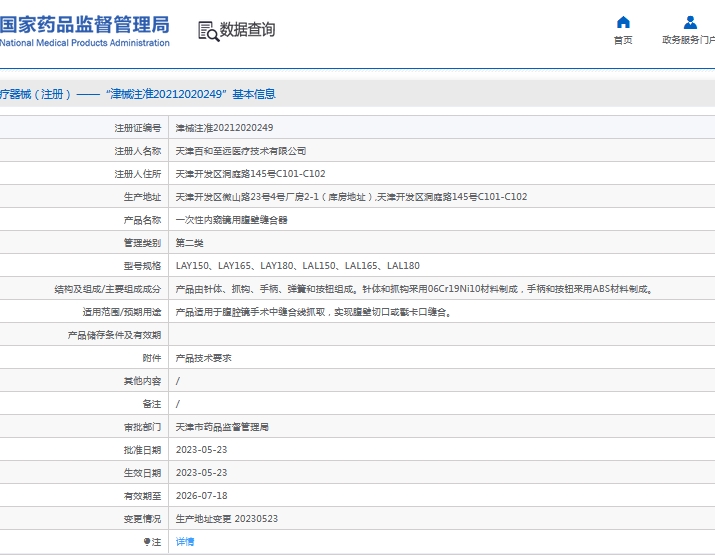Select product name 一次性内窥镜用腹壁缝合器
715x555 pixels.
tap(232, 220)
